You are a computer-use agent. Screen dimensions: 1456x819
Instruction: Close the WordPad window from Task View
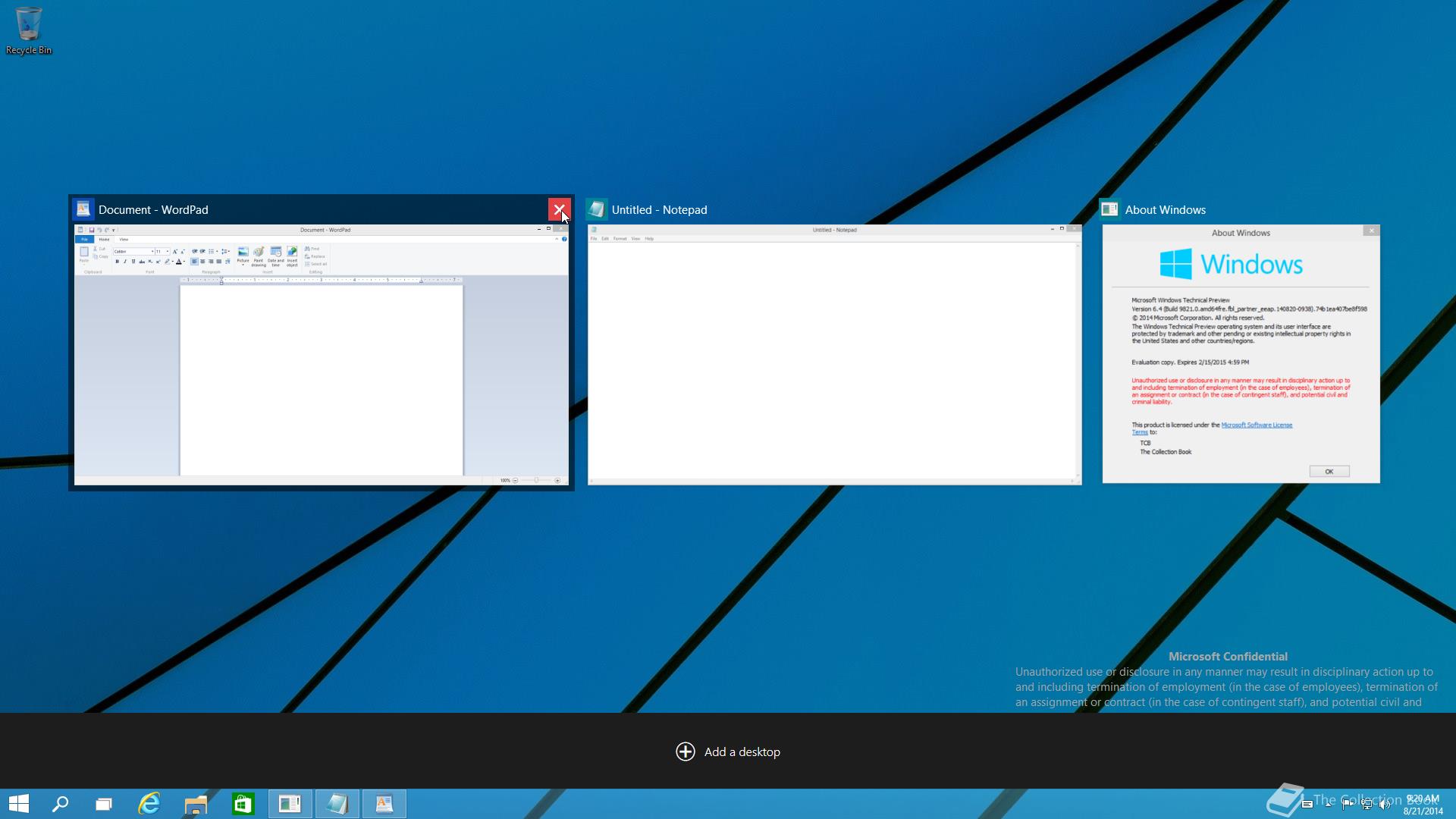point(559,209)
